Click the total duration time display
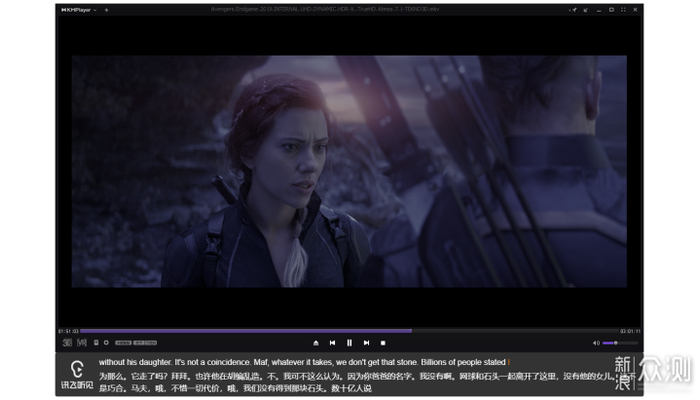This screenshot has width=700, height=400. coord(630,331)
